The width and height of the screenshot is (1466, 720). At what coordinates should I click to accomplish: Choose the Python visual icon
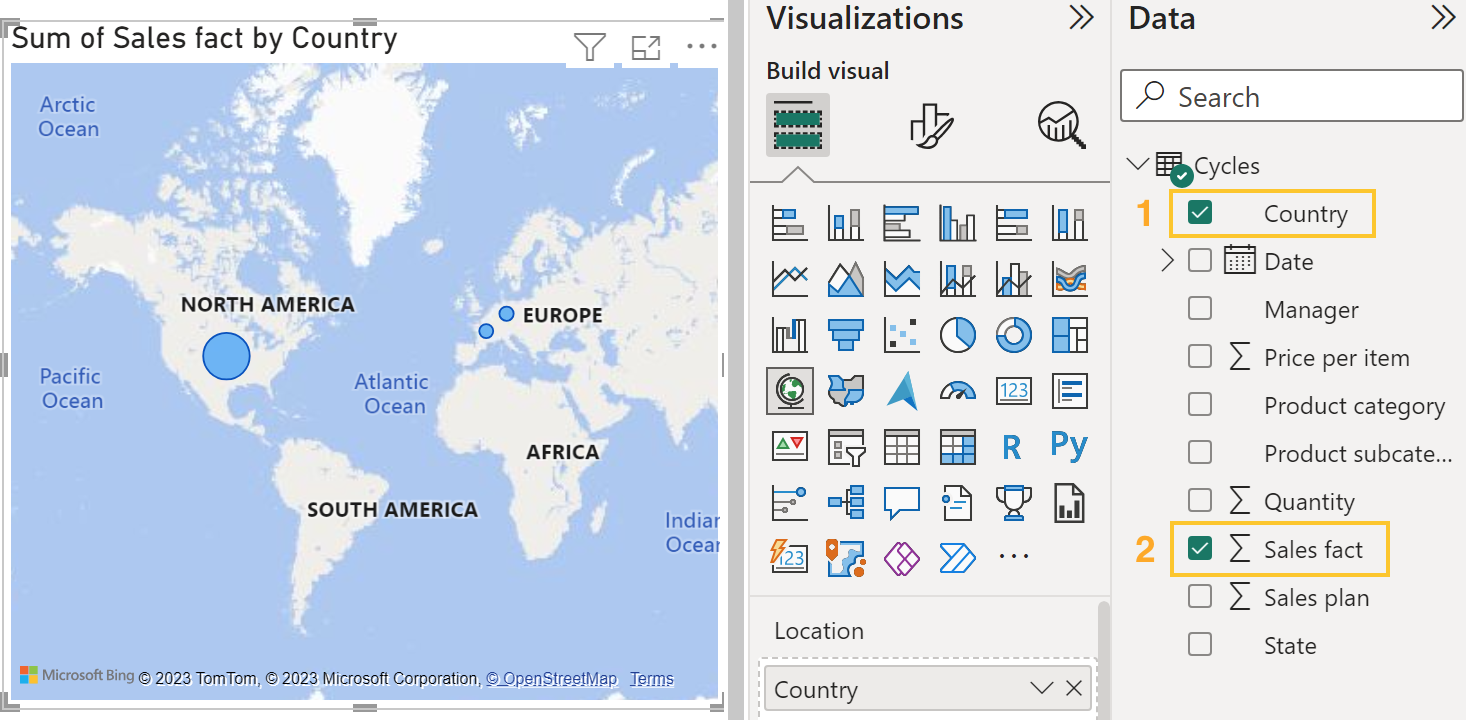click(x=1069, y=446)
